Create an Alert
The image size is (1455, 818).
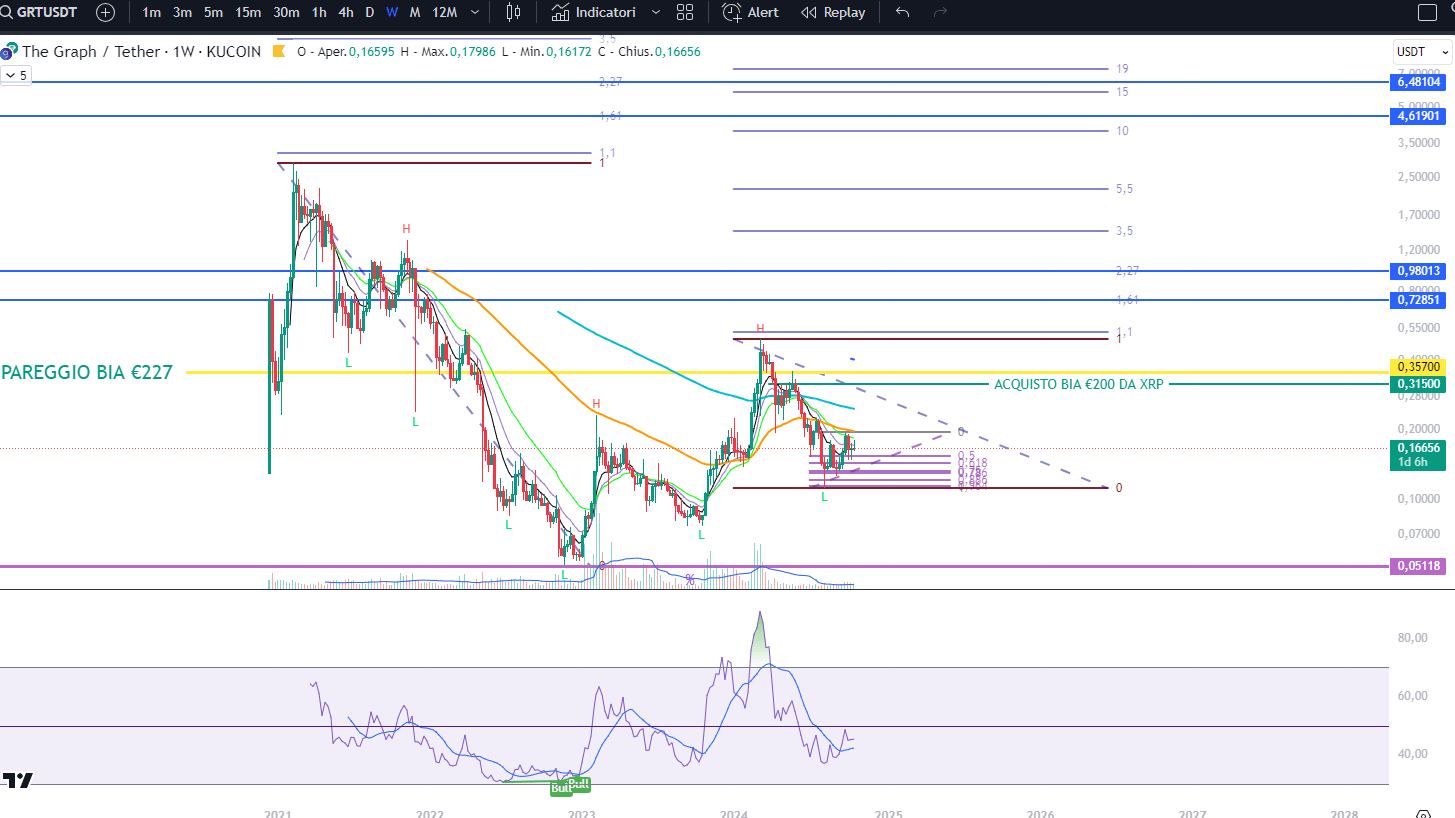(x=751, y=12)
